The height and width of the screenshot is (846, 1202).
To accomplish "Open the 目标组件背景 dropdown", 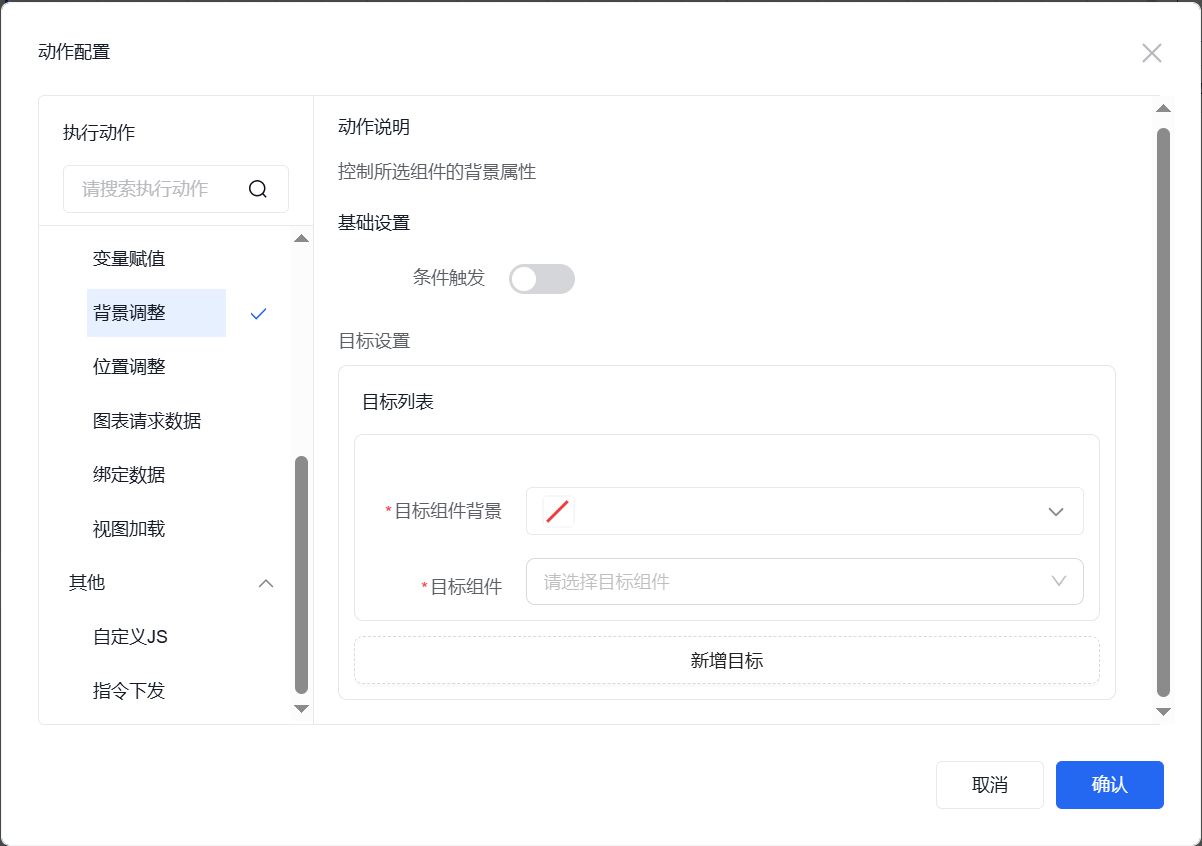I will [x=1055, y=512].
